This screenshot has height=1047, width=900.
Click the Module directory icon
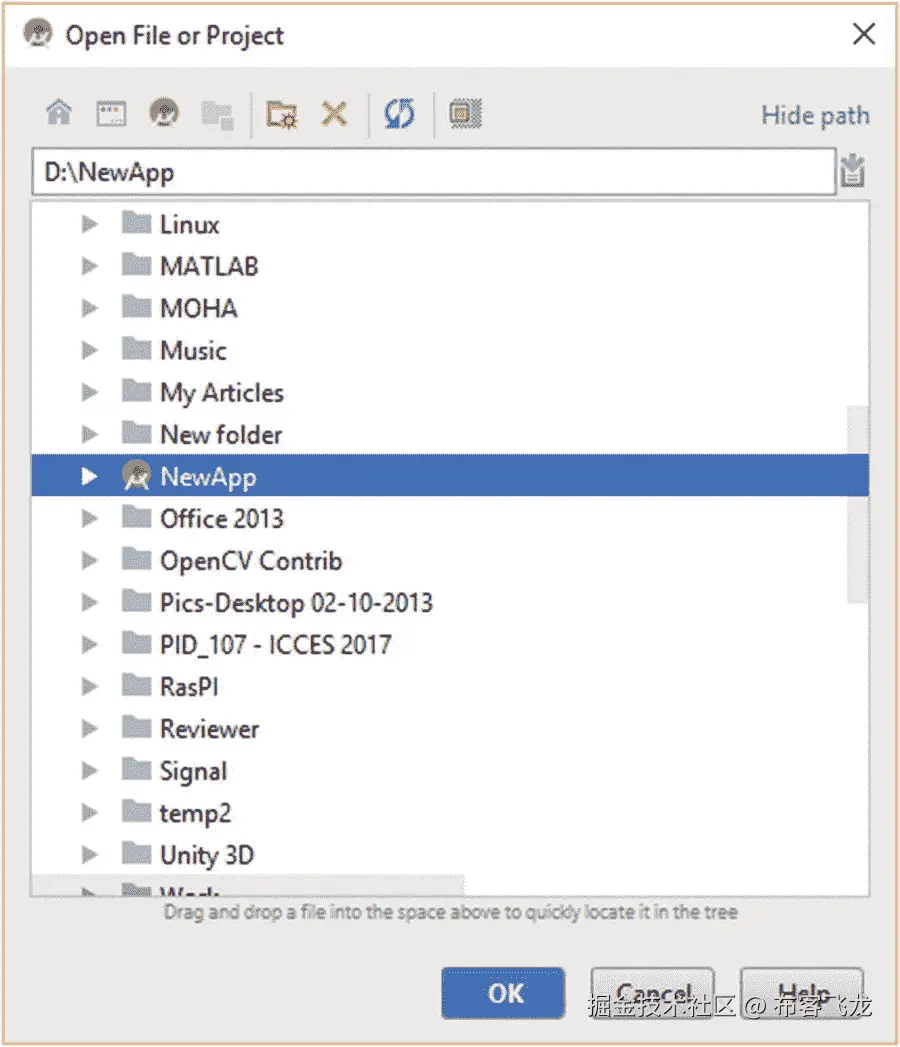coord(217,113)
